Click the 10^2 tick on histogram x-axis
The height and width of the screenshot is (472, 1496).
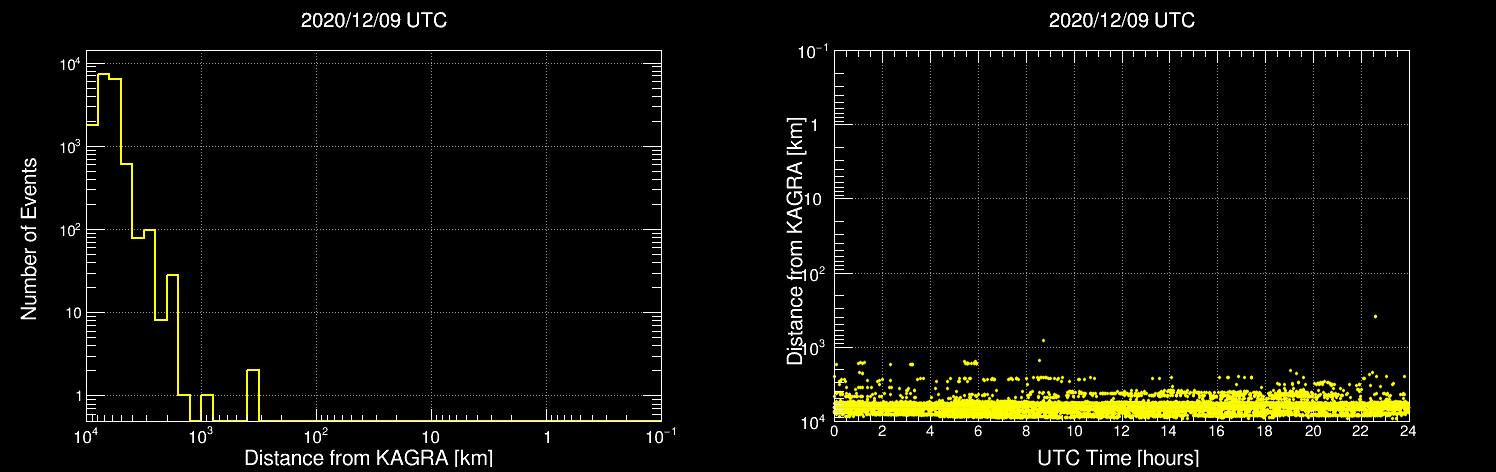[316, 435]
